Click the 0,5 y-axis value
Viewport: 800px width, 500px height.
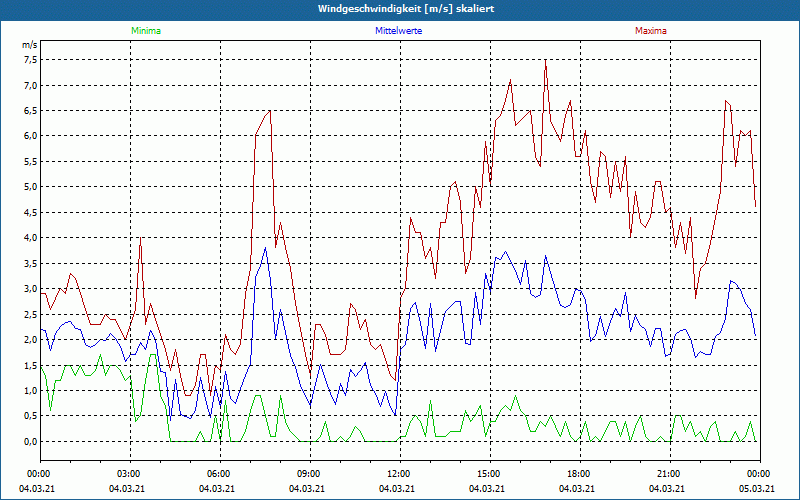[31, 416]
